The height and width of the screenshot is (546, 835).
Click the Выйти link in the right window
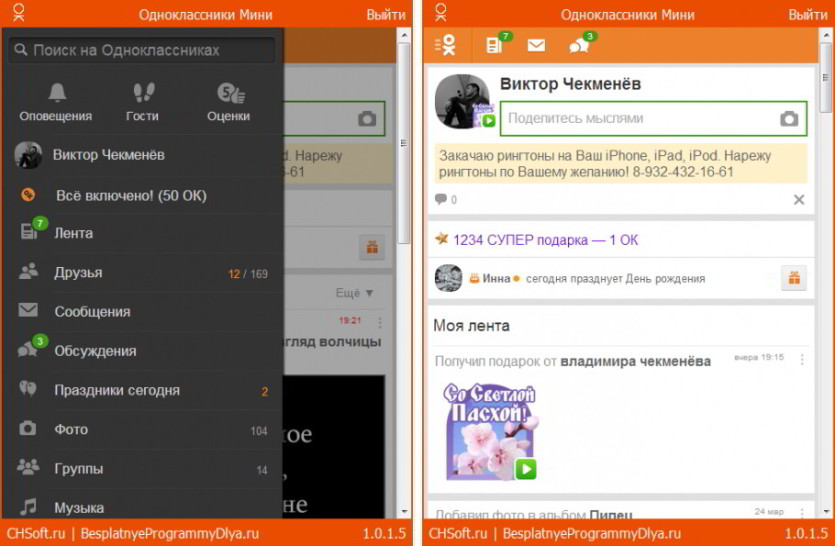pos(808,15)
